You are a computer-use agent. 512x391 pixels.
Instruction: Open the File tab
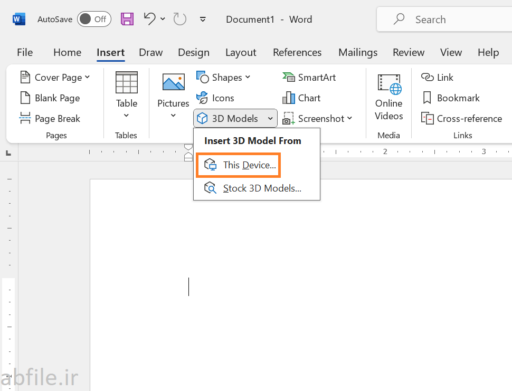[x=25, y=52]
